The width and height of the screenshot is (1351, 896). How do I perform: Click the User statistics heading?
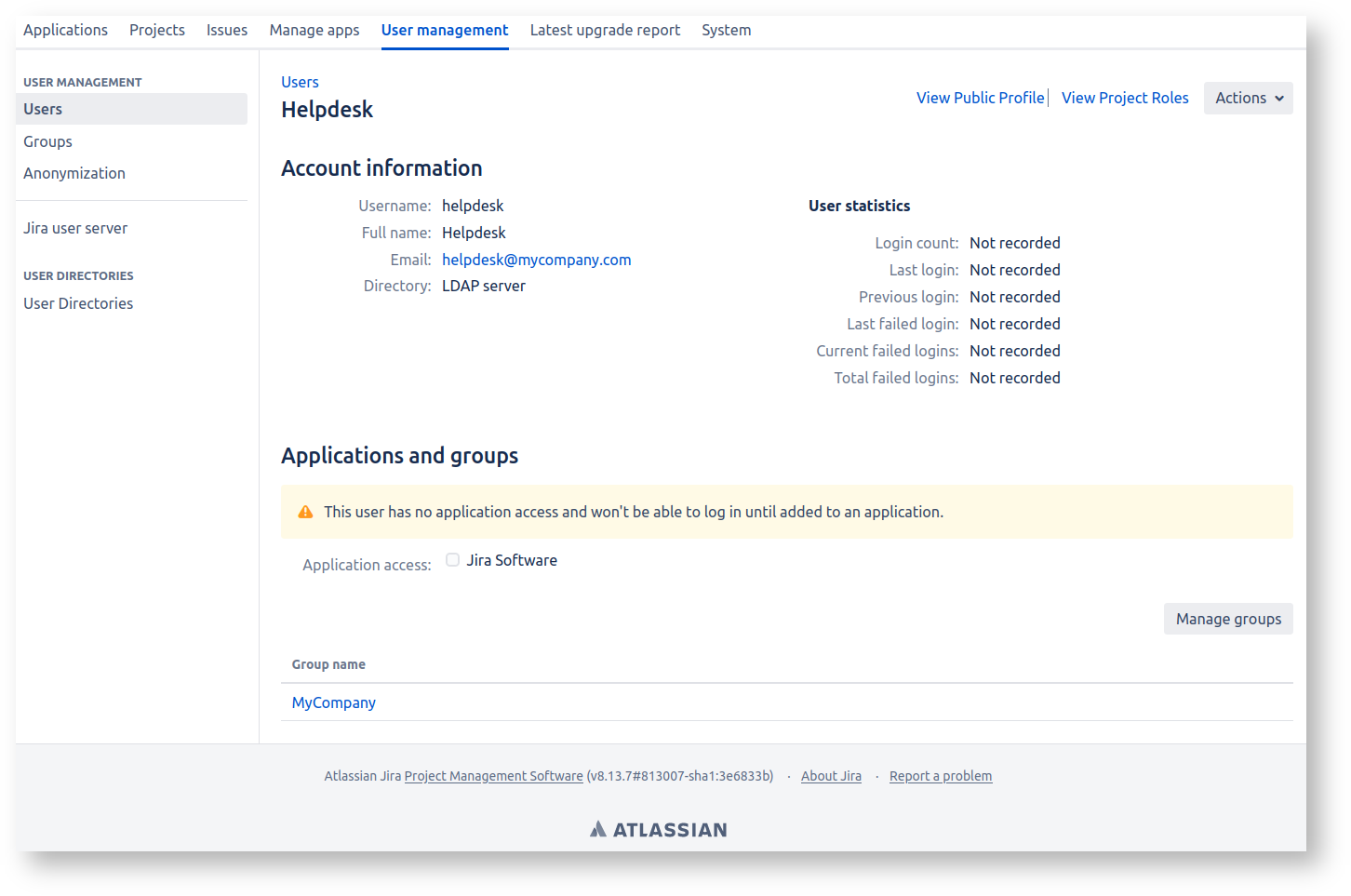coord(860,206)
